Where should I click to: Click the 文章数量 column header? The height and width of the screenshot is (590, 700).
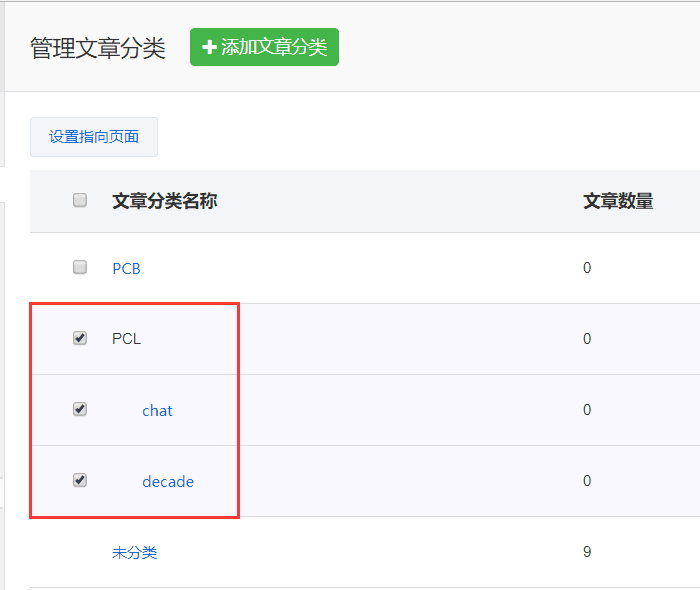point(618,201)
